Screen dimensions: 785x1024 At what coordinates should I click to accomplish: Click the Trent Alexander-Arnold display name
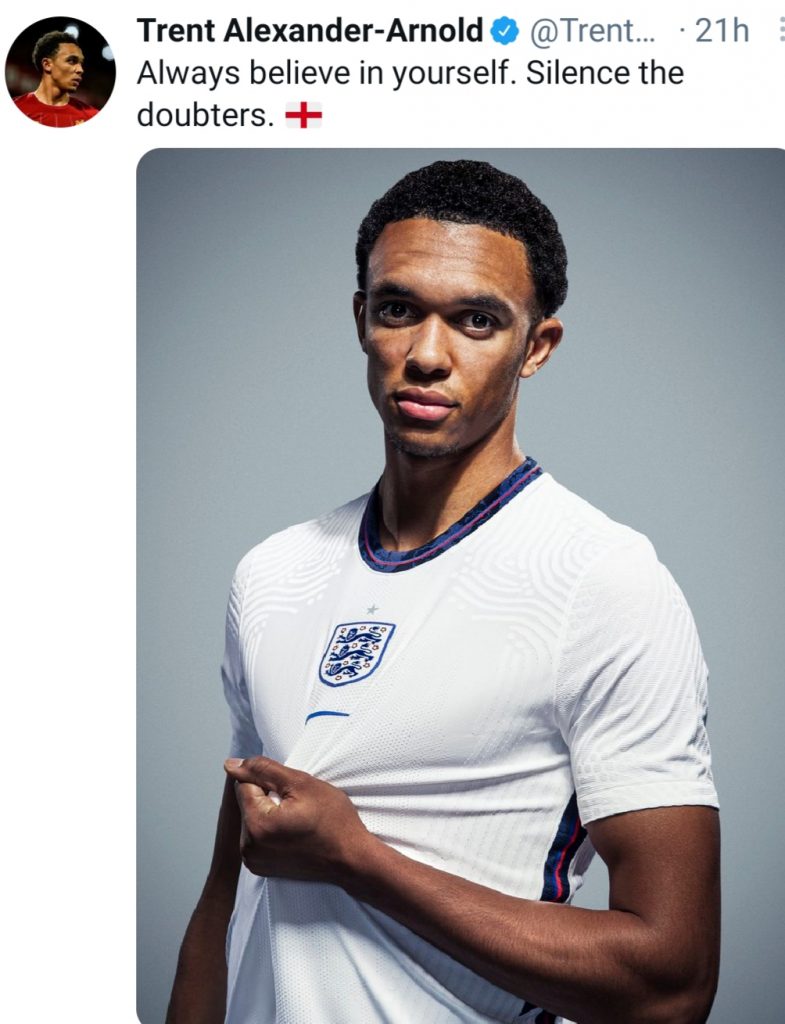pyautogui.click(x=310, y=31)
